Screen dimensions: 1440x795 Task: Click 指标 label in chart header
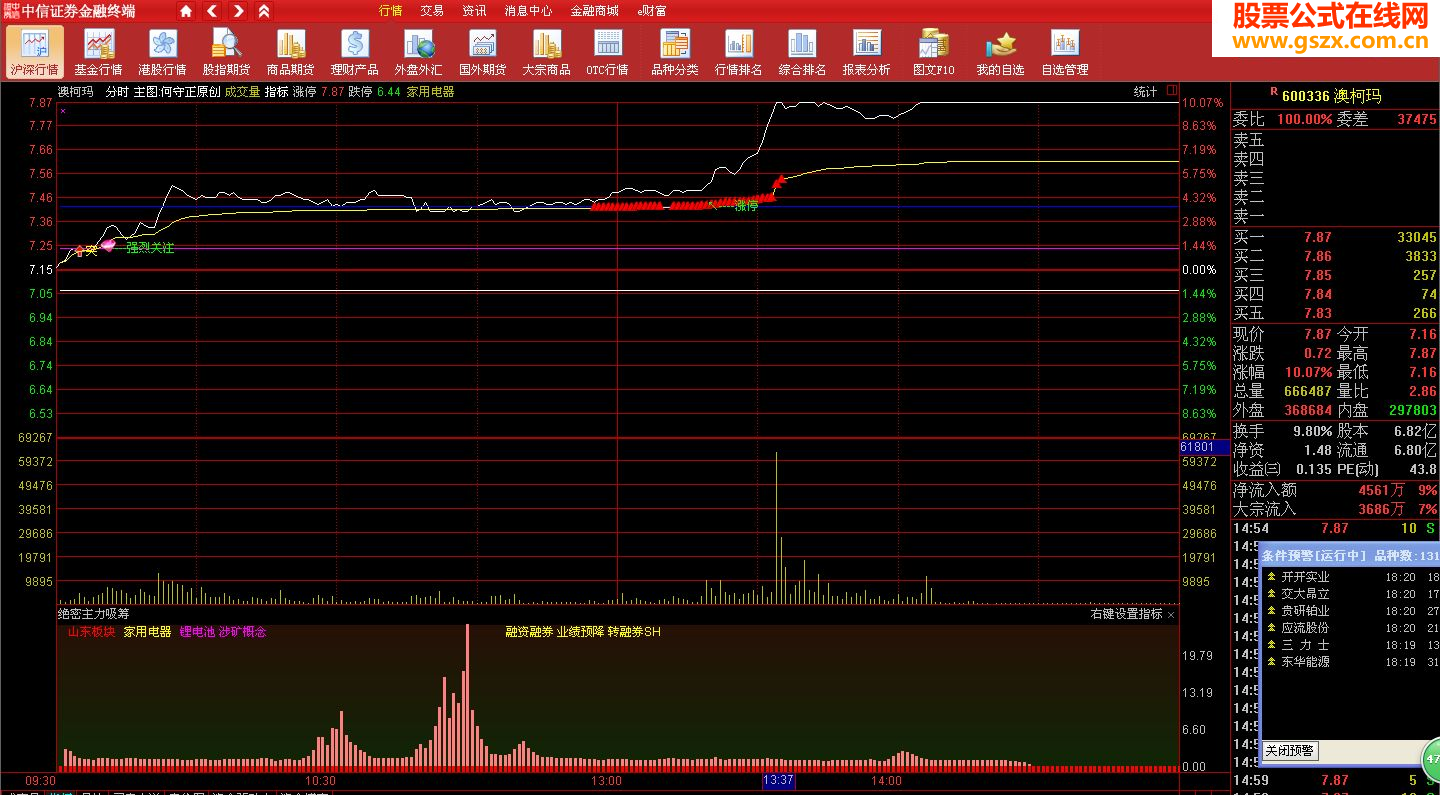click(276, 91)
